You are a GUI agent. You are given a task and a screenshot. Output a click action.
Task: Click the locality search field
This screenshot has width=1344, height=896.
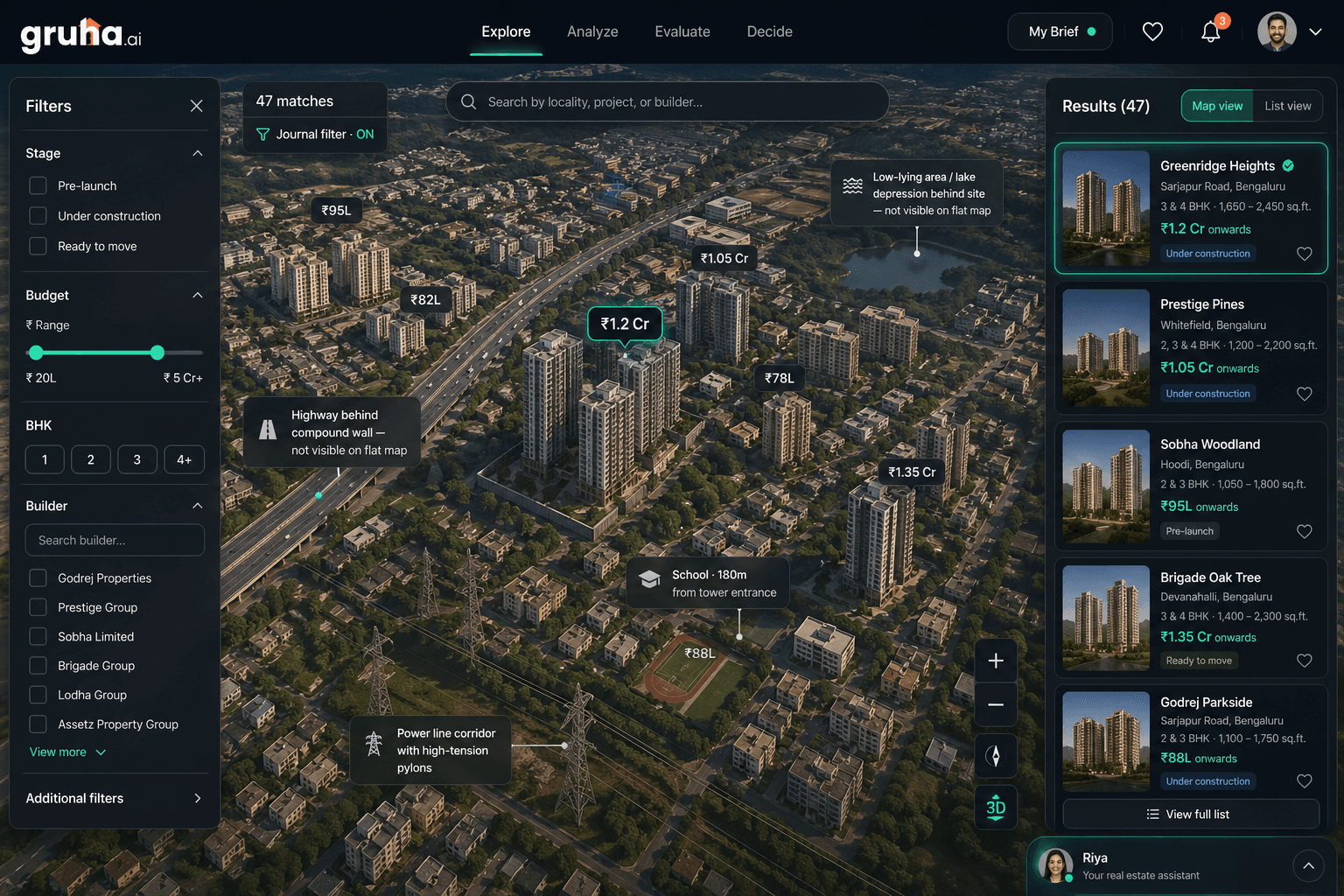click(668, 101)
